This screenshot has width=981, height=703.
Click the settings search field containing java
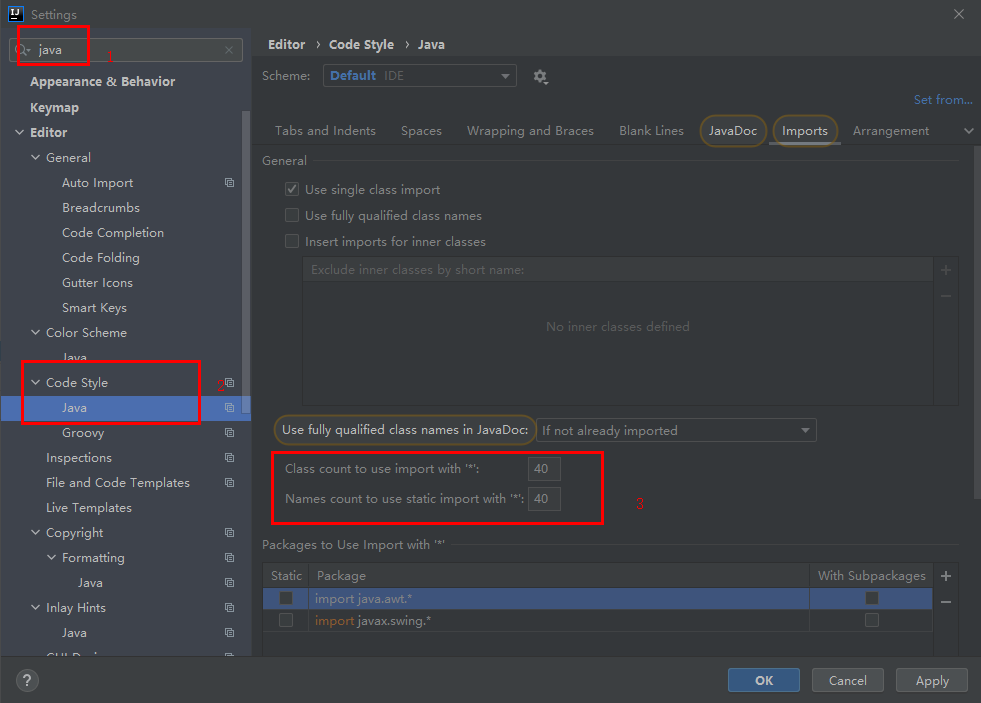pos(126,50)
